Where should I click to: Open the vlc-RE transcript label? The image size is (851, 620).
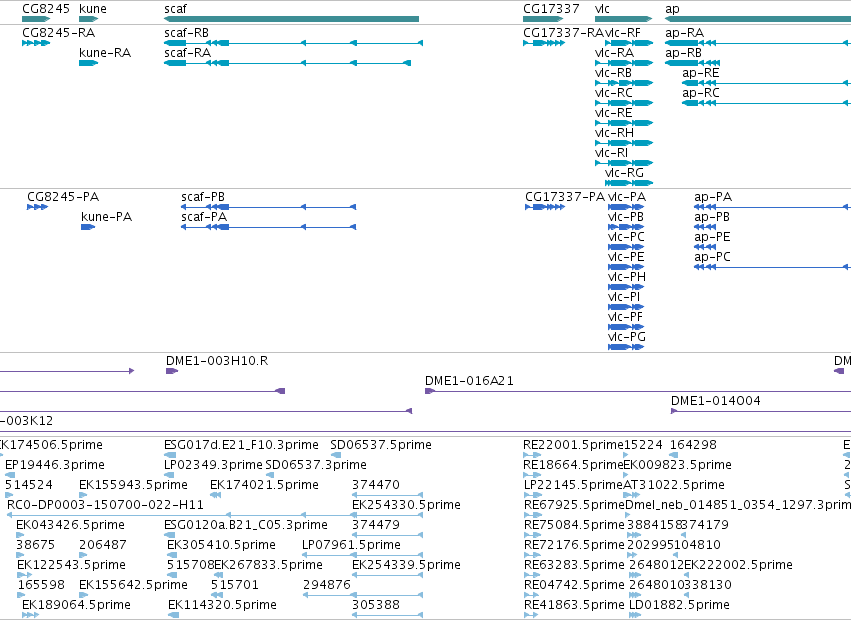click(614, 113)
